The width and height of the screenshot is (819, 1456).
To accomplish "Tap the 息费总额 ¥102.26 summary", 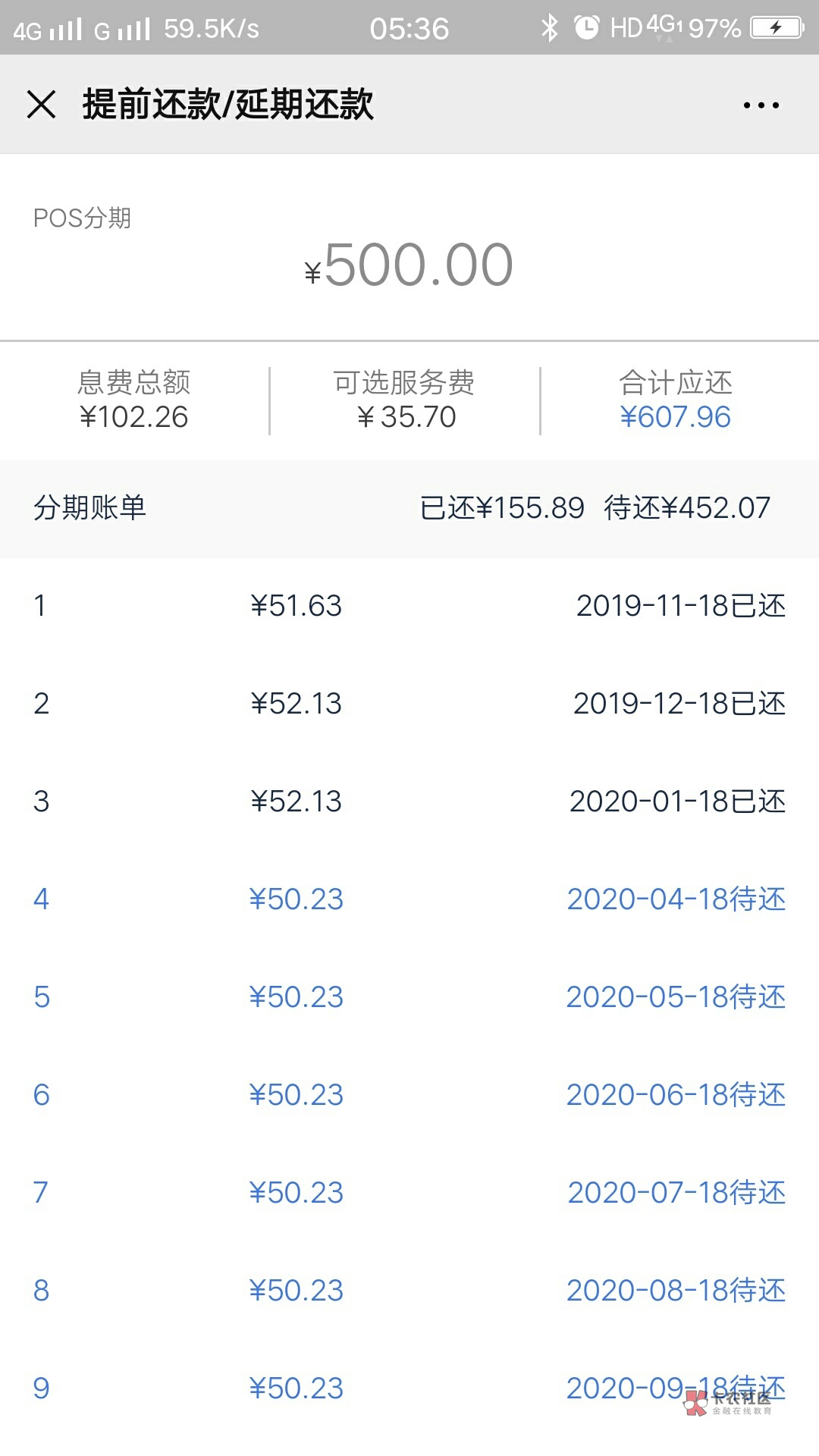I will [x=134, y=400].
